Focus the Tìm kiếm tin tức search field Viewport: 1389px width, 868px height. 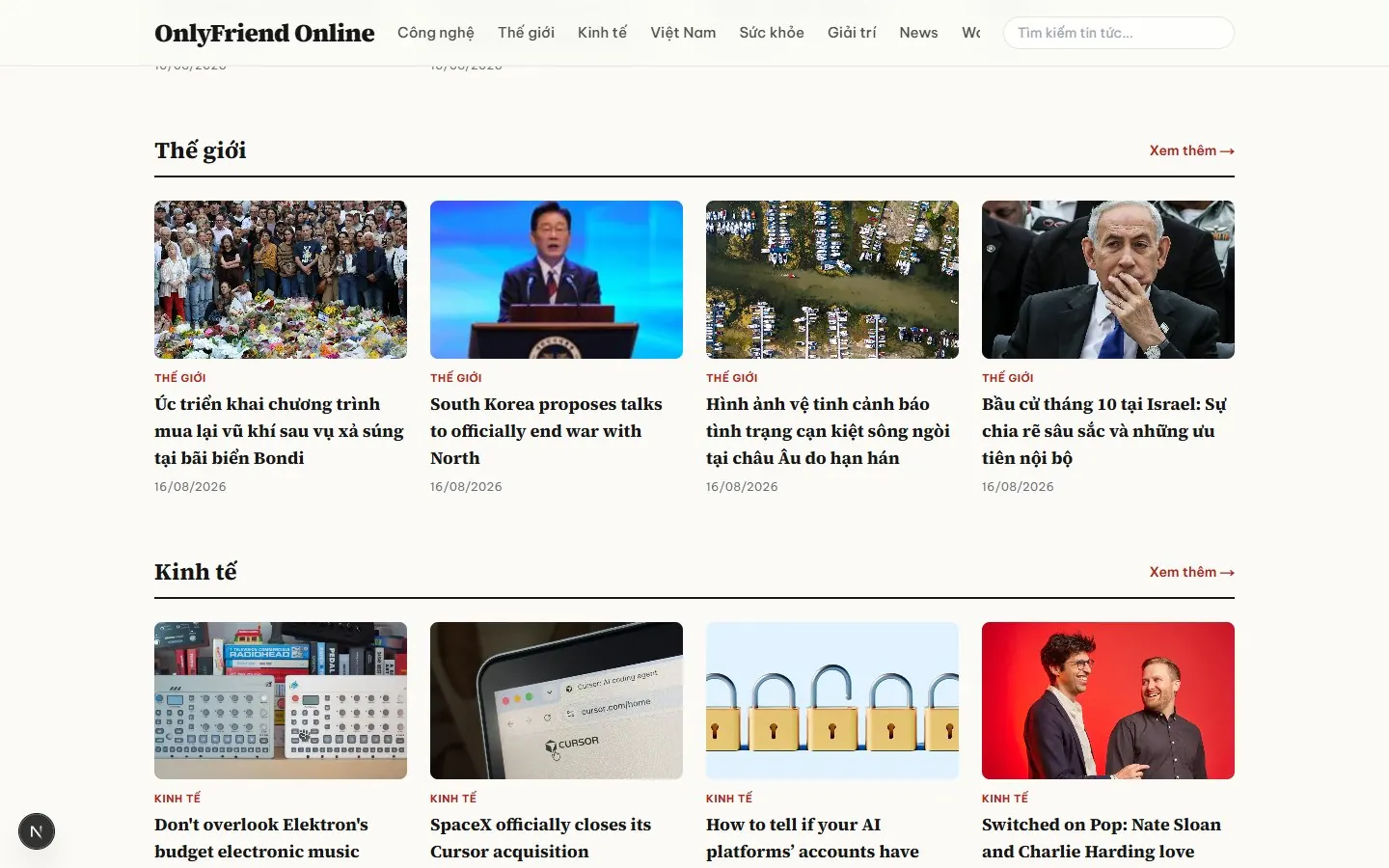(x=1119, y=33)
